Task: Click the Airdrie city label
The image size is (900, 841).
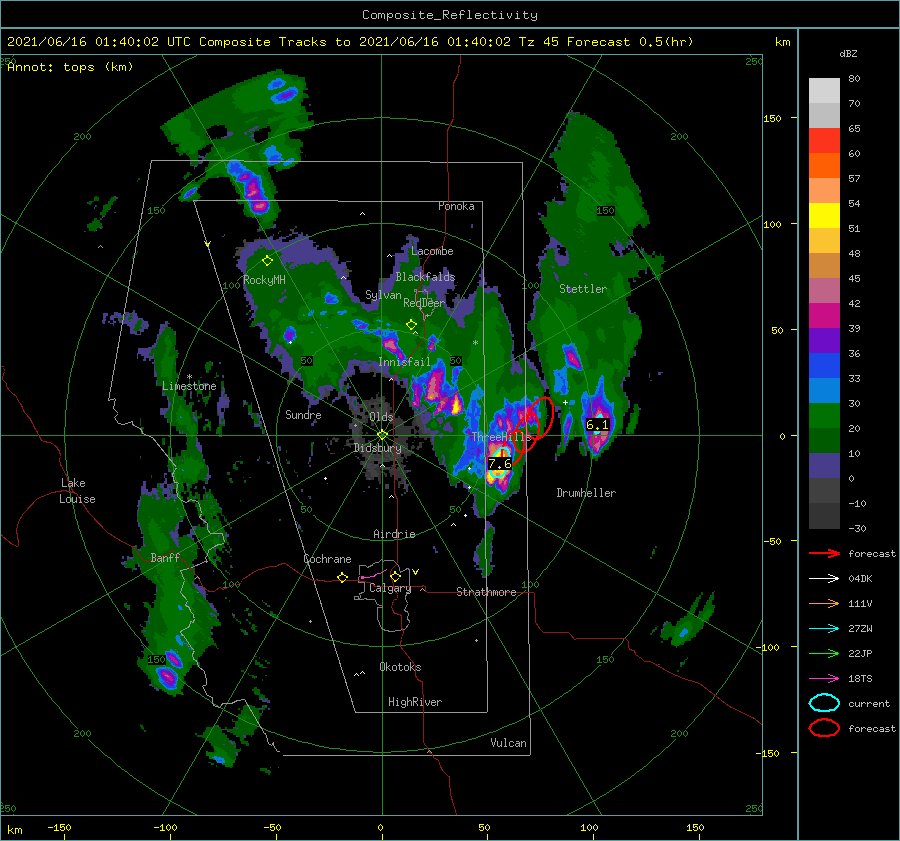Action: click(394, 534)
